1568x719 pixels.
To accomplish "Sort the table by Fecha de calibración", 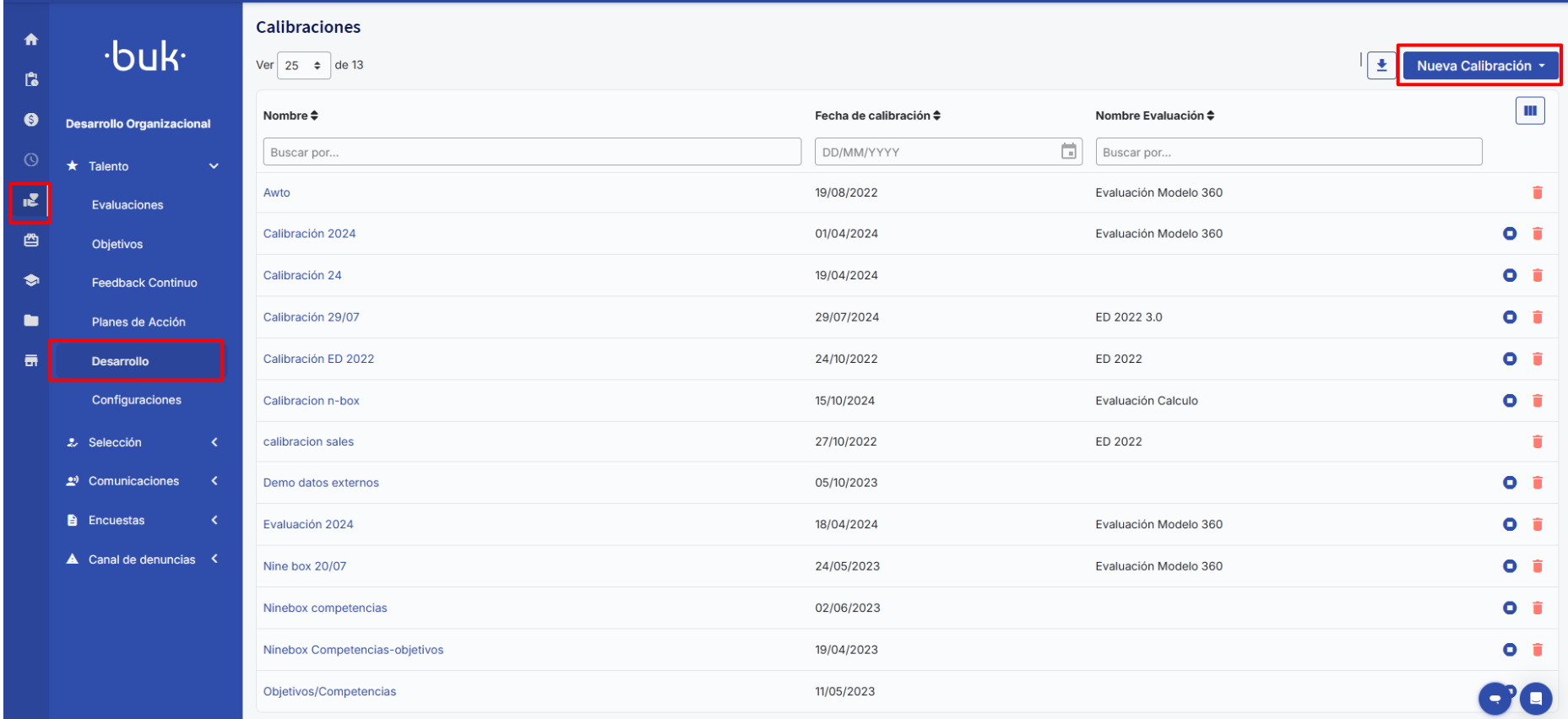I will point(877,116).
